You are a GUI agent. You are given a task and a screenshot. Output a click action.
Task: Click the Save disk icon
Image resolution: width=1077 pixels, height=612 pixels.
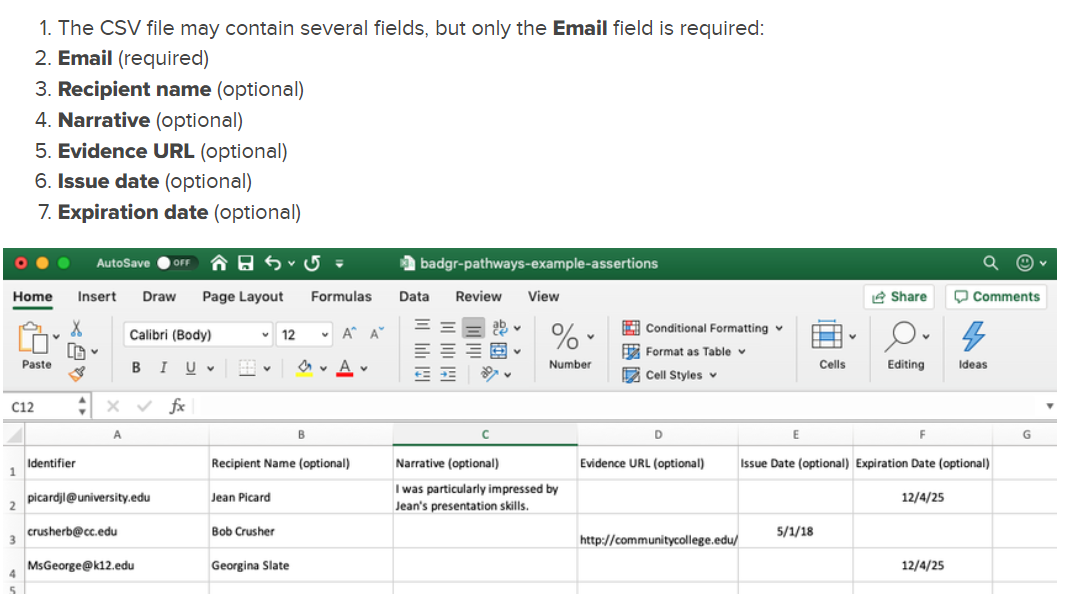246,263
